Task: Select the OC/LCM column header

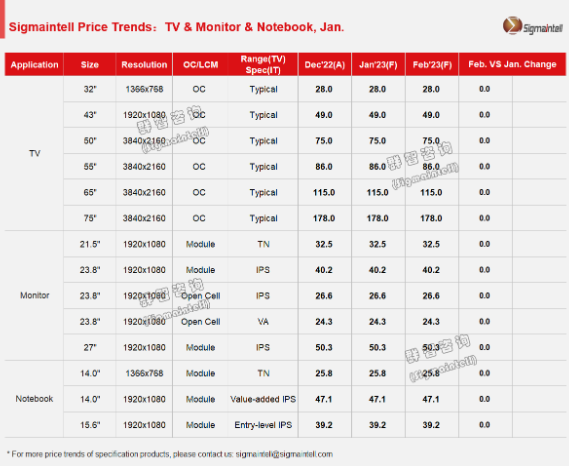Action: 200,65
